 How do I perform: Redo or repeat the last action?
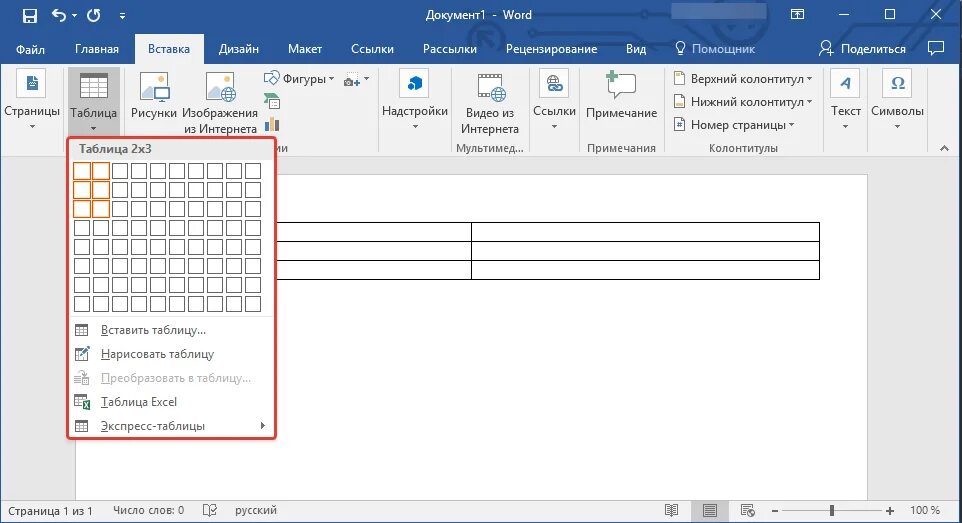[x=93, y=15]
